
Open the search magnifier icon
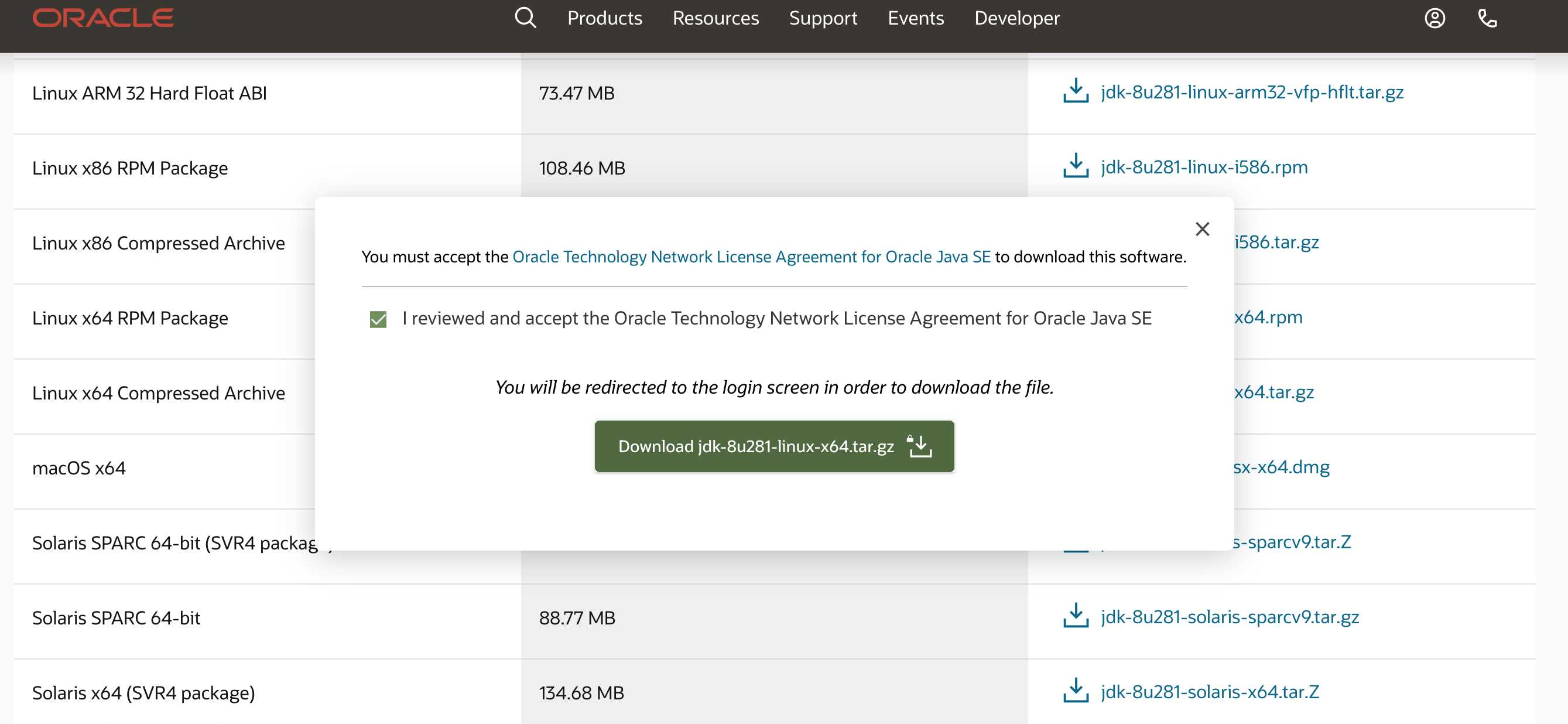pyautogui.click(x=525, y=18)
